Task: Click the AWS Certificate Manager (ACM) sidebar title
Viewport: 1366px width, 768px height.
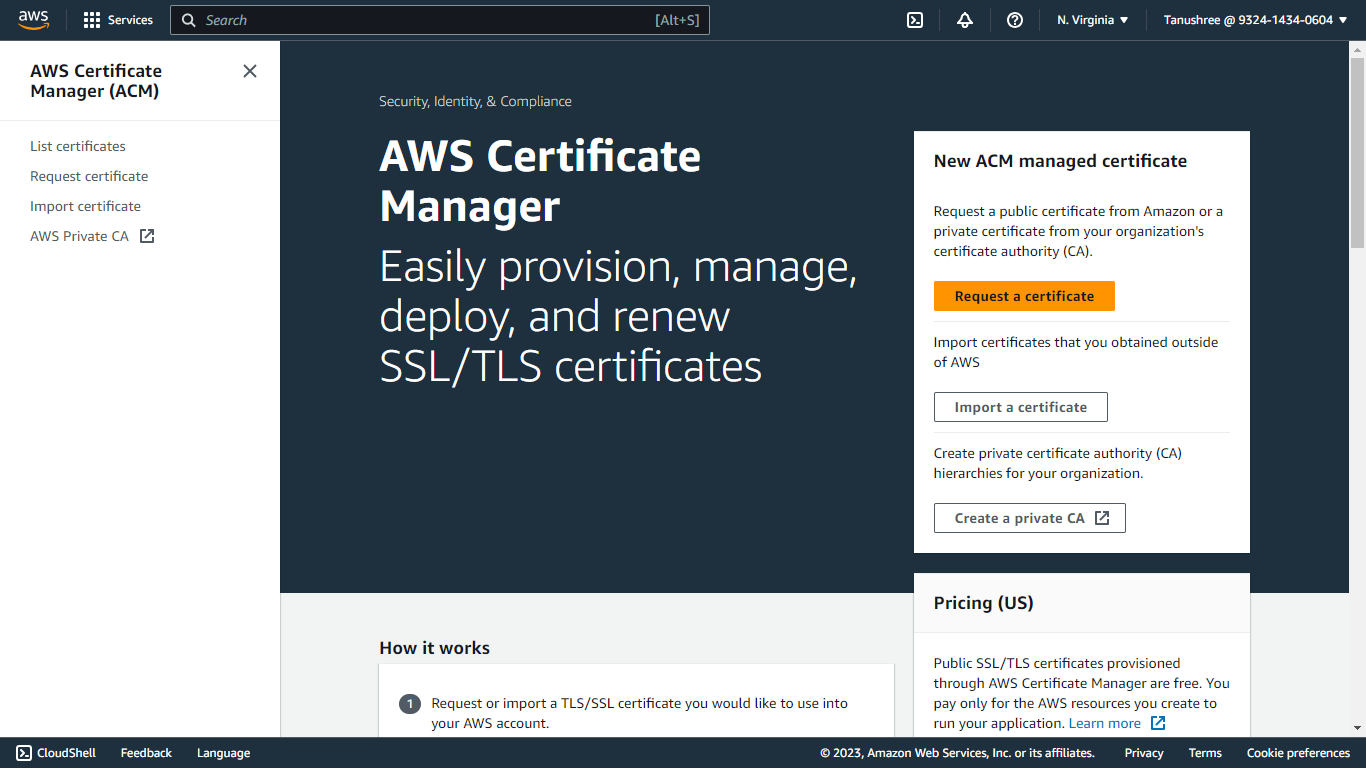Action: coord(96,81)
